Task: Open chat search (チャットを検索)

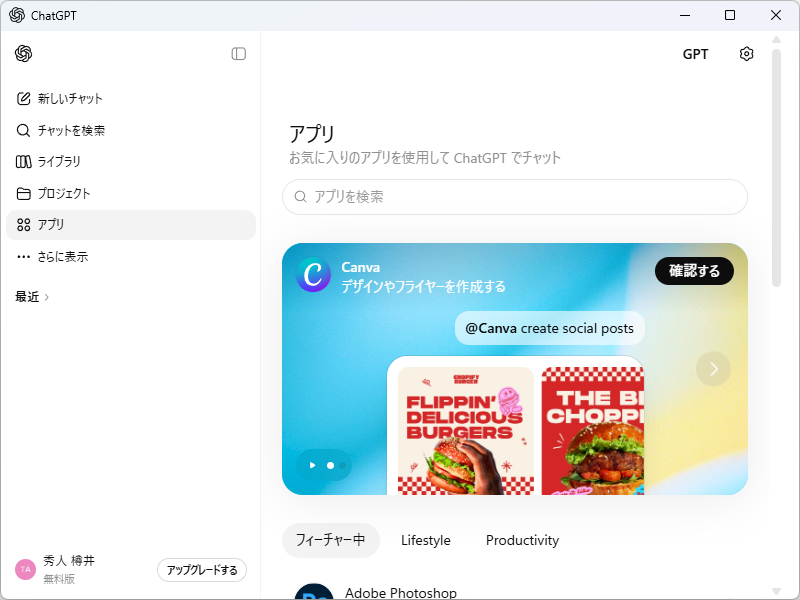Action: pyautogui.click(x=131, y=131)
